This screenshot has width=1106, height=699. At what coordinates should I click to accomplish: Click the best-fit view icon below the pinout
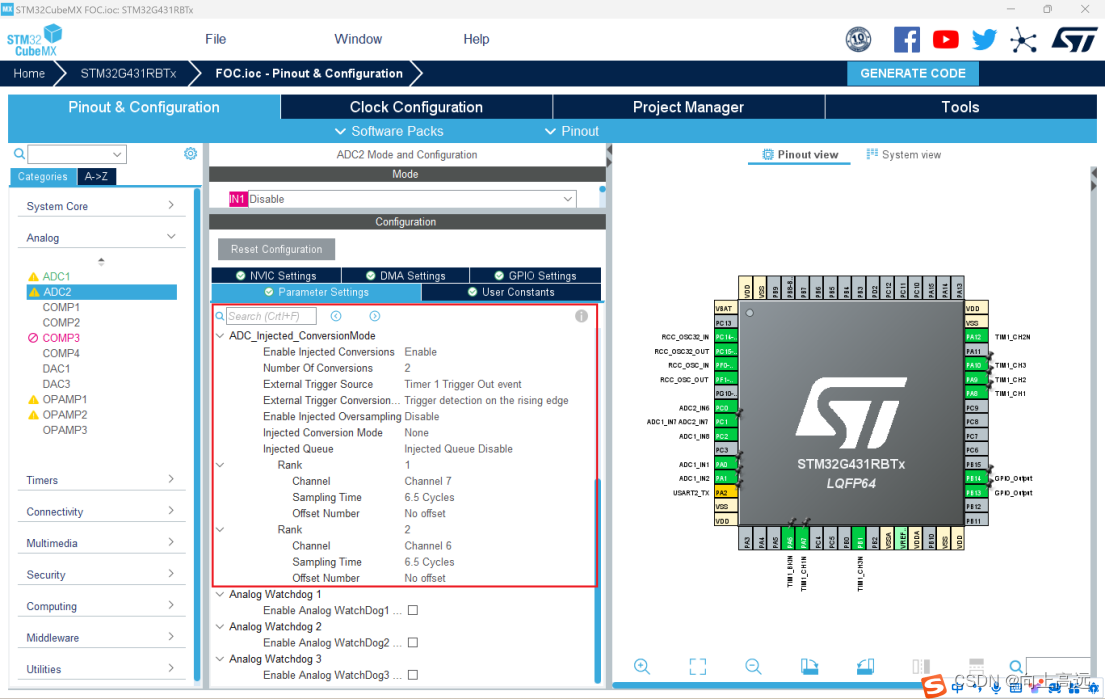(698, 666)
